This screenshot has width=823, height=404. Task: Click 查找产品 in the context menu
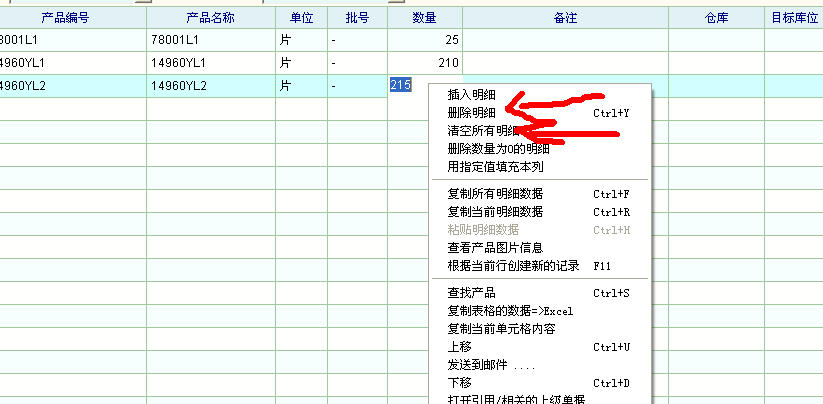click(471, 293)
